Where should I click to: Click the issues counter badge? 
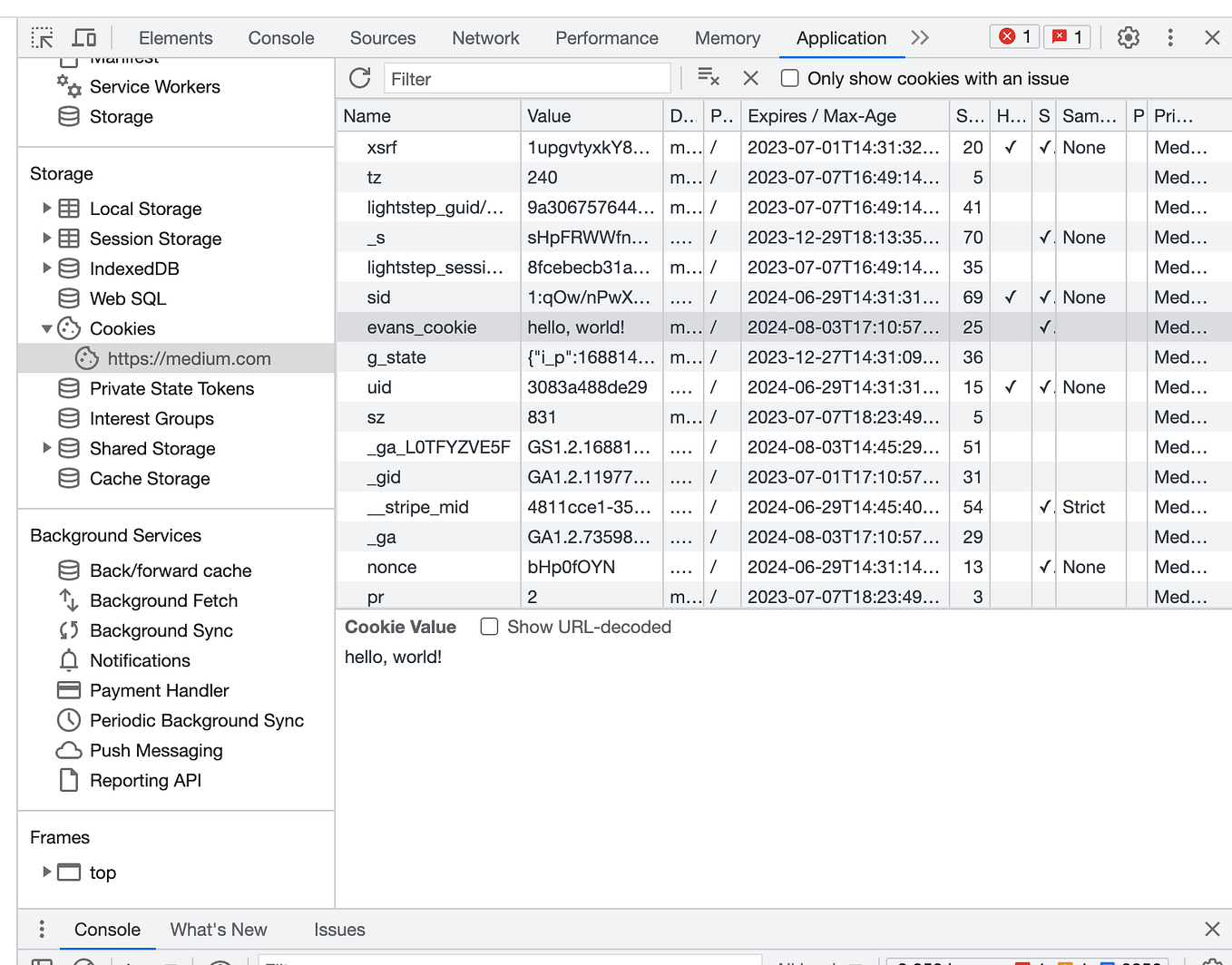tap(1067, 37)
